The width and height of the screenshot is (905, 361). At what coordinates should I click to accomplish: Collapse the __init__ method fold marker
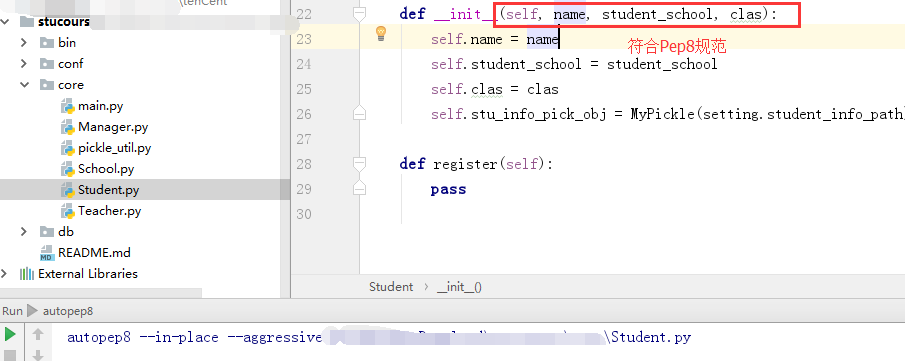[360, 14]
